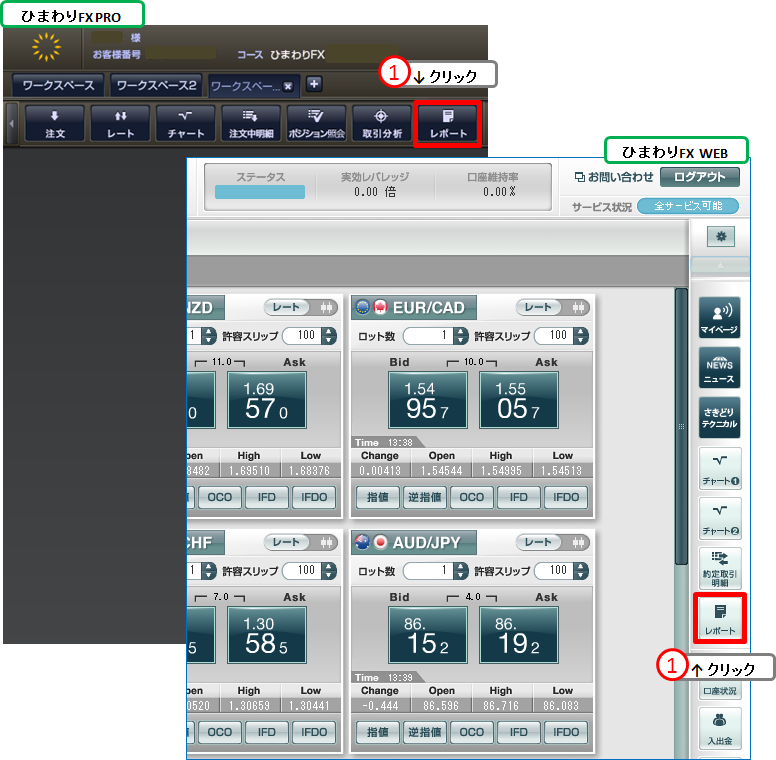This screenshot has width=776, height=760.
Task: Click the NZD panel Ask price 1.69570
Action: [267, 400]
